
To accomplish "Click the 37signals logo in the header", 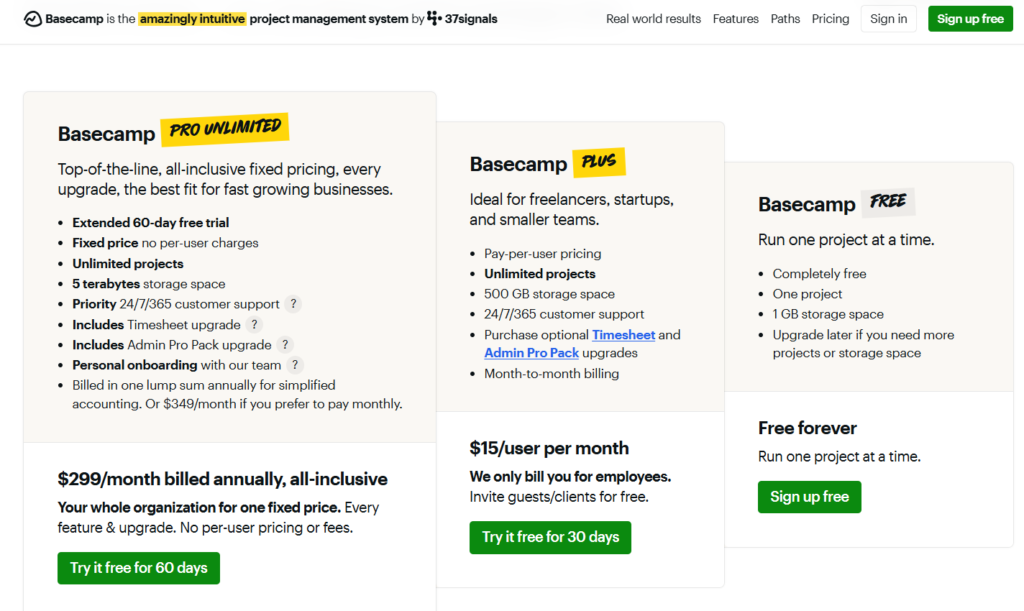I will point(461,18).
